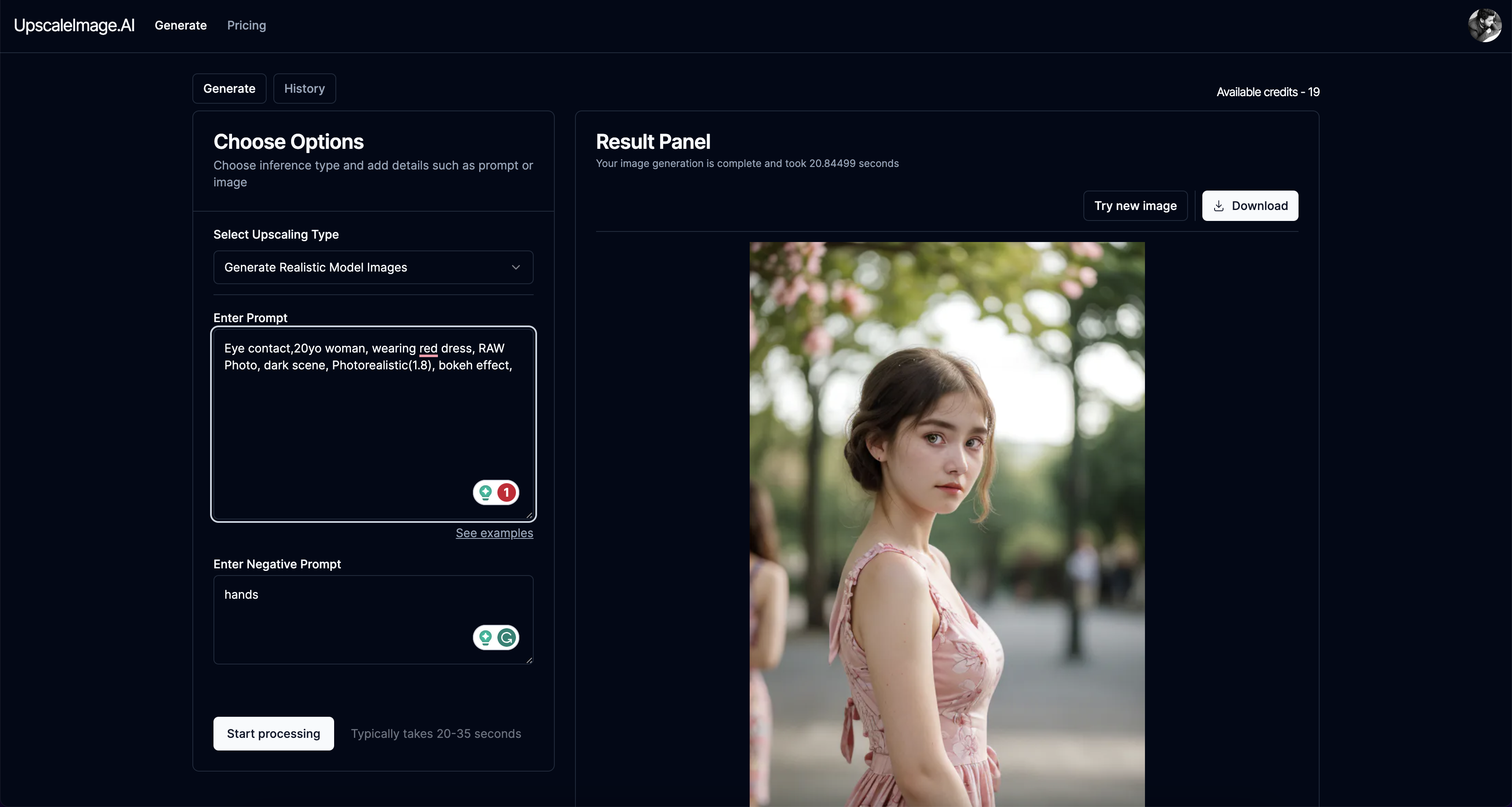1512x807 pixels.
Task: Click the red Grammarly error count badge
Action: (x=507, y=492)
